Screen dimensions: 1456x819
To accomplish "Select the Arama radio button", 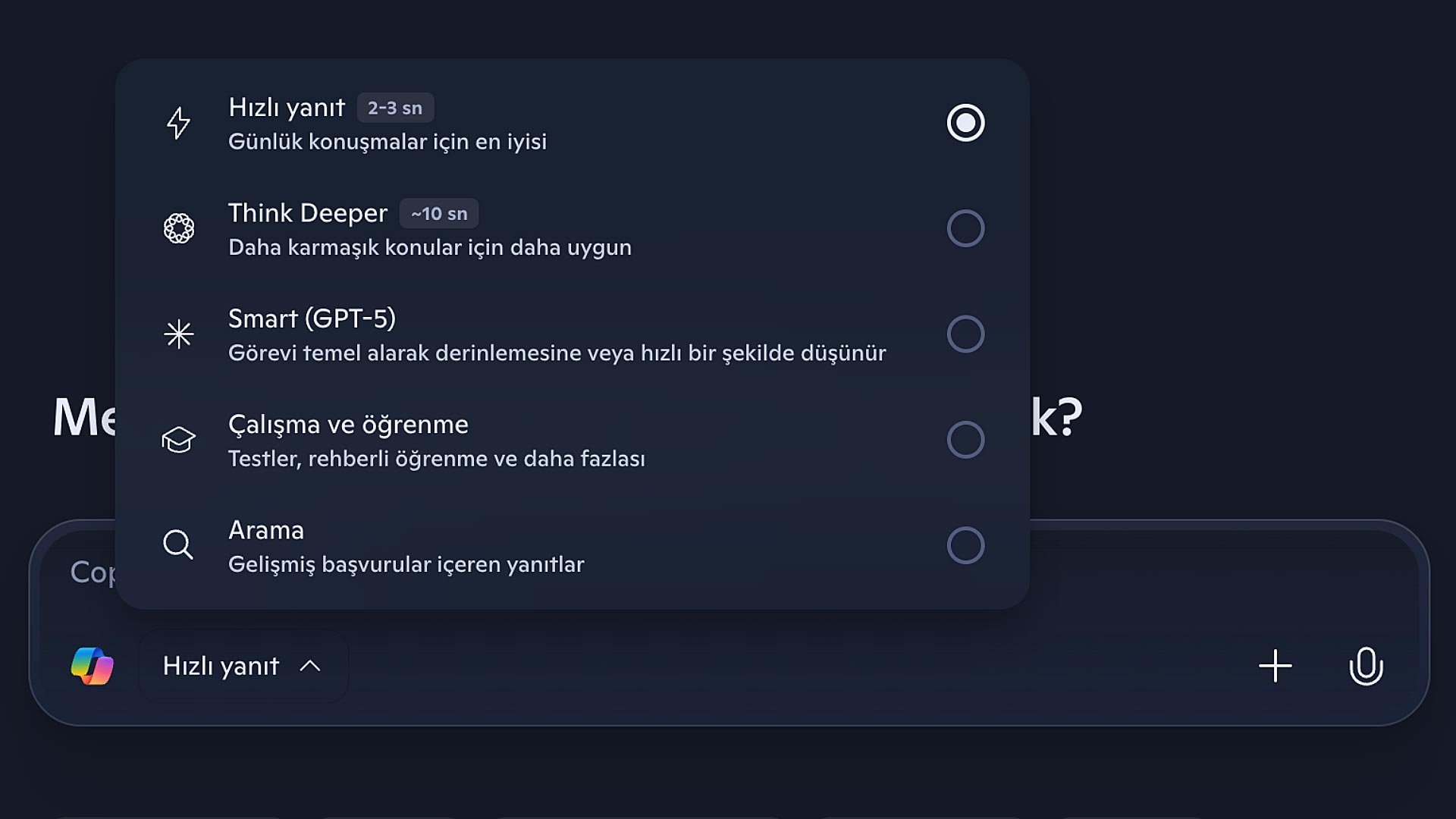I will 965,545.
